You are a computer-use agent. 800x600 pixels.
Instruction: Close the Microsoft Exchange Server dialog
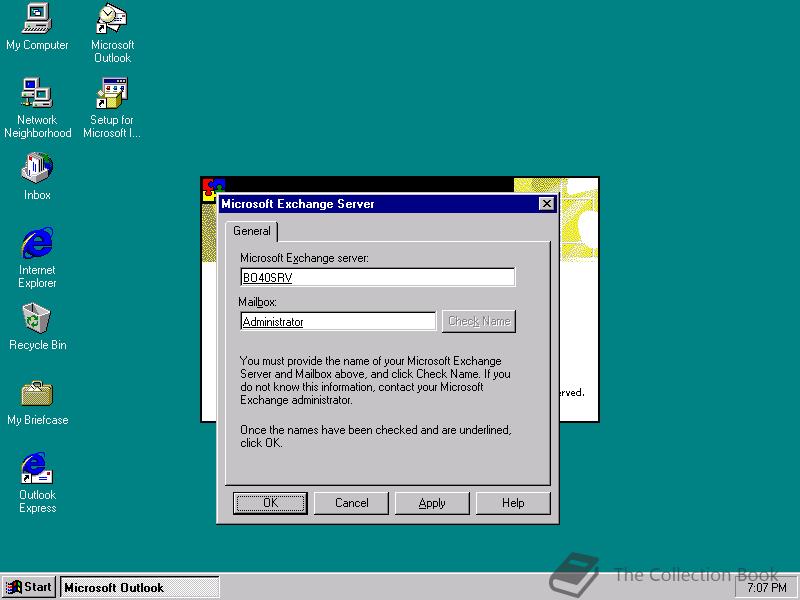pyautogui.click(x=546, y=204)
